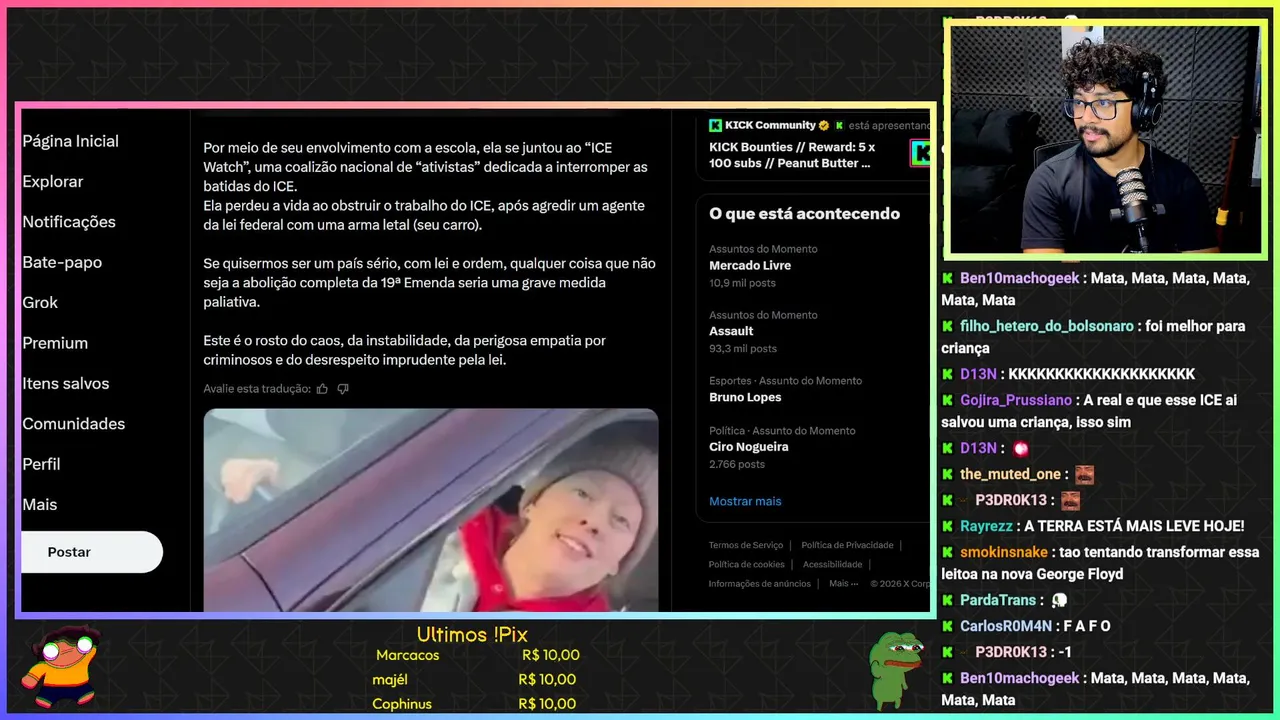
Task: Open the 'Informações de anúncios' footer link
Action: tap(760, 583)
